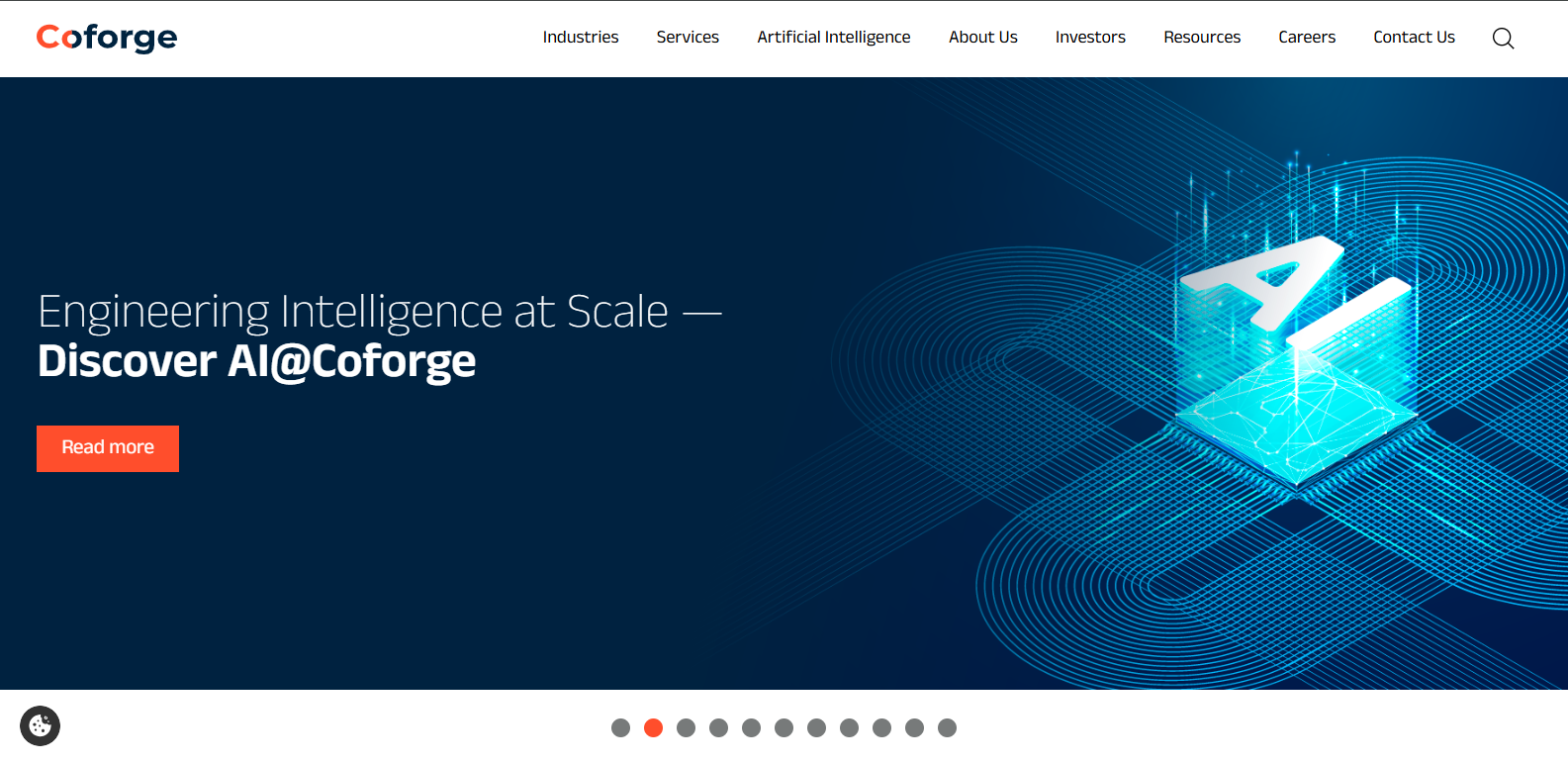Select the sixth carousel slide dot

click(x=784, y=728)
